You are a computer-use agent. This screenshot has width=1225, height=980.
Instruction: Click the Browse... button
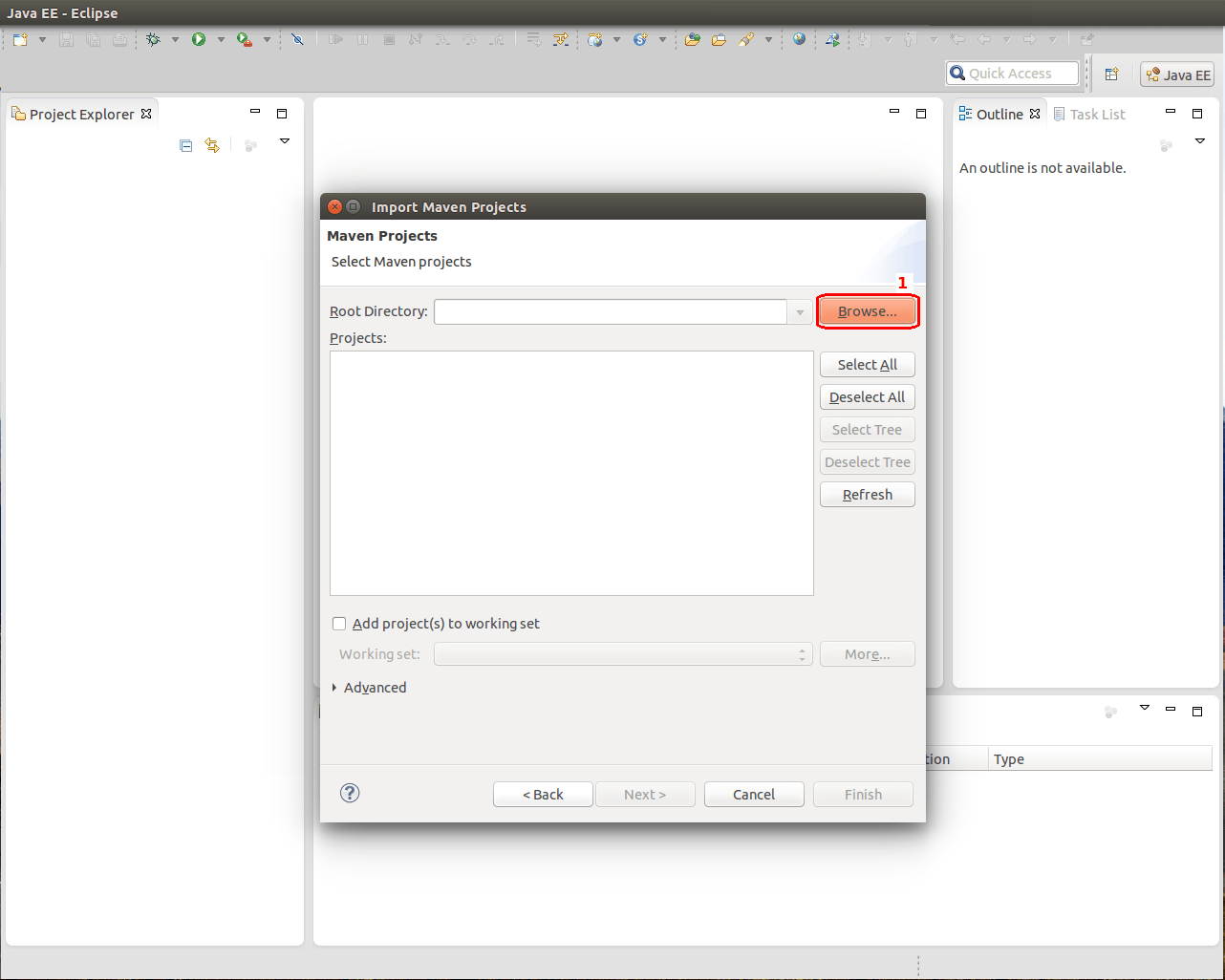coord(868,312)
